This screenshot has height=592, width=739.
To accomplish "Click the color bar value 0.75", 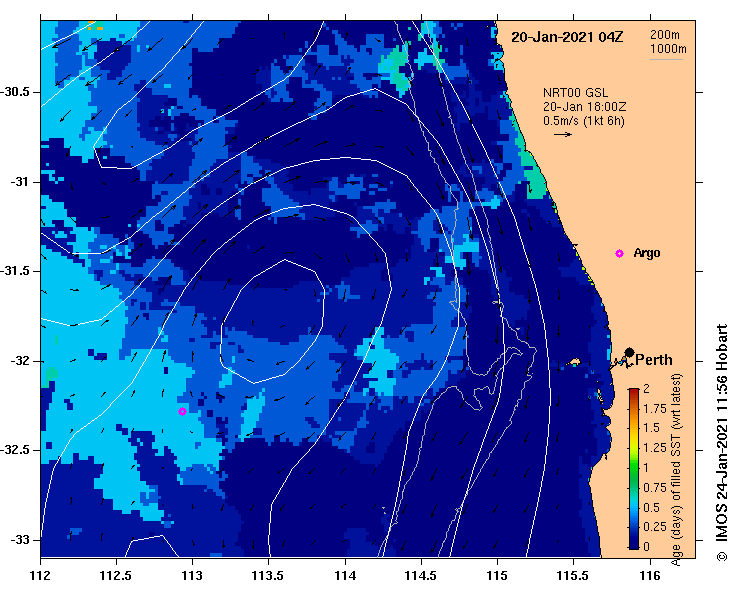I will pos(655,488).
